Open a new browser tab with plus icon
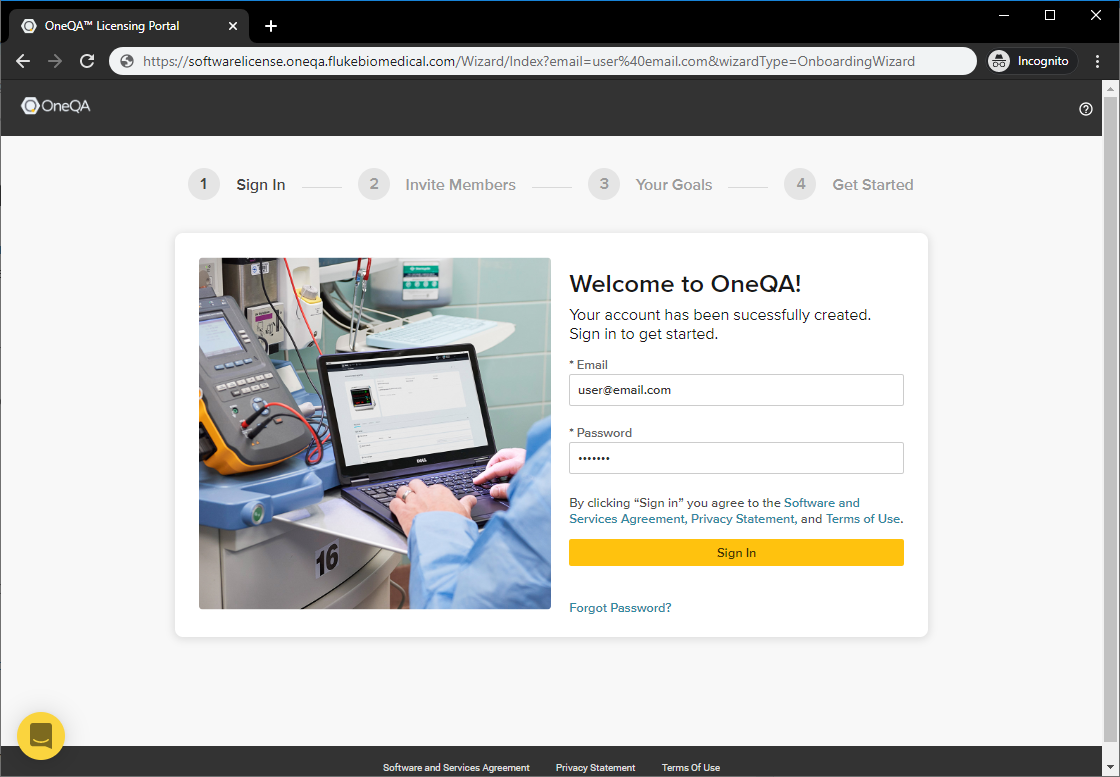 tap(271, 26)
